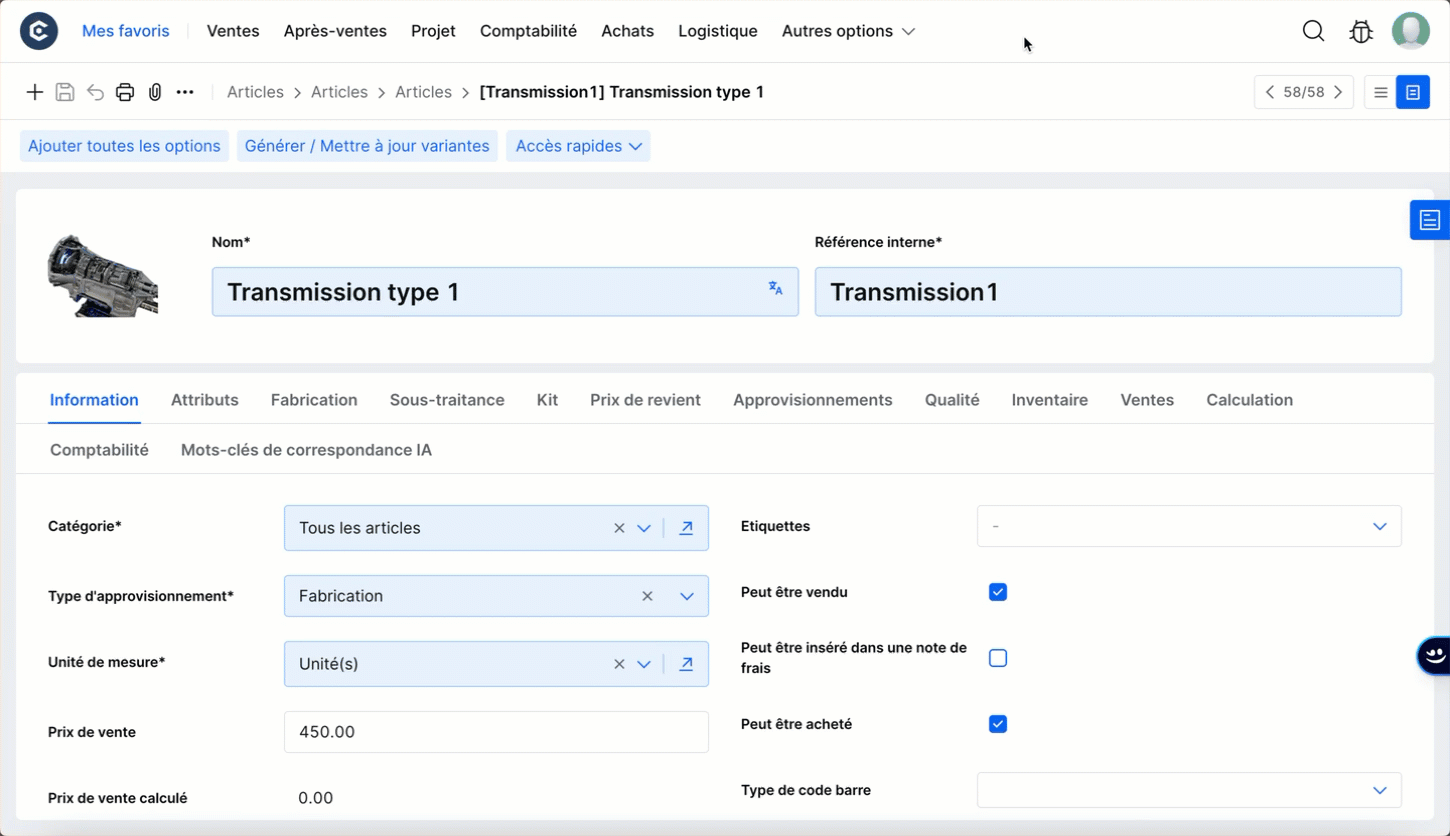Click the print icon in toolbar
The height and width of the screenshot is (836, 1450).
(125, 92)
